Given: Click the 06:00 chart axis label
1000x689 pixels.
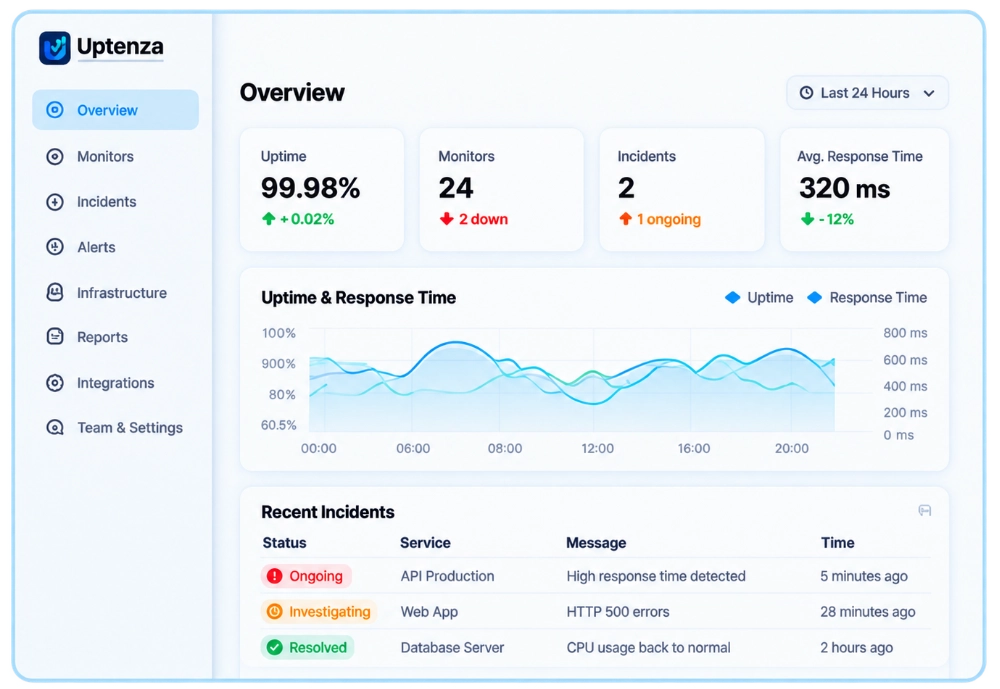Looking at the screenshot, I should (413, 448).
